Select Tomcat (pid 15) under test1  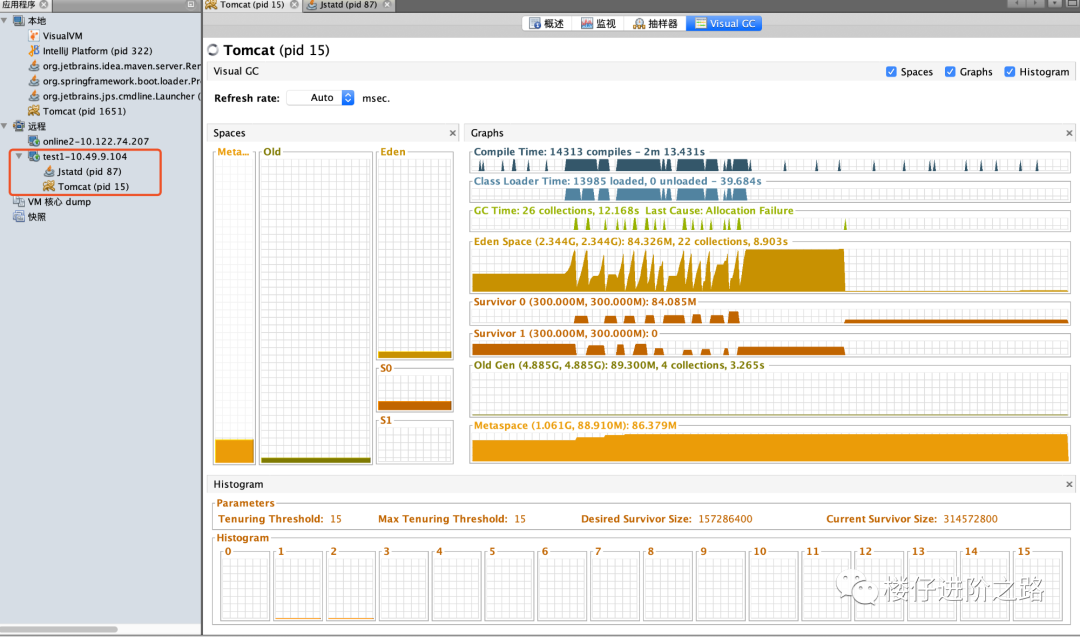pos(93,187)
